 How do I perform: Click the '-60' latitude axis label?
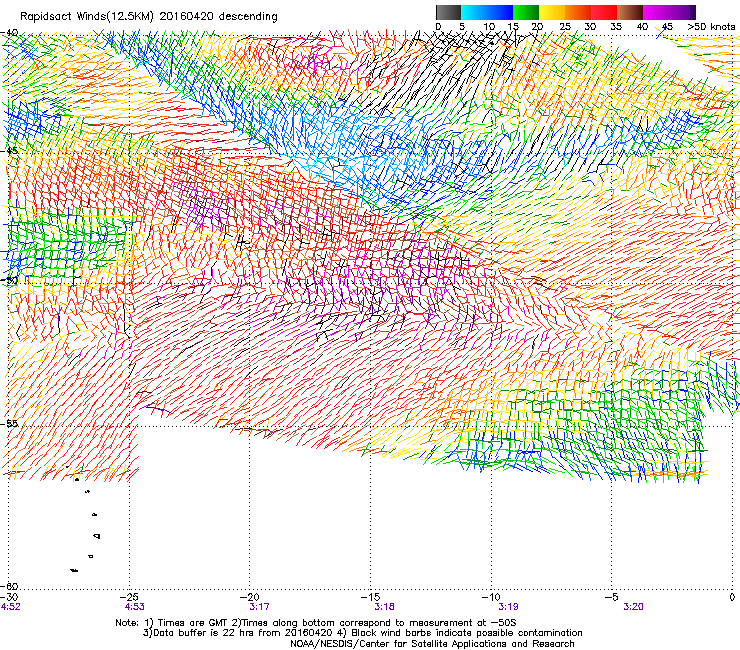click(9, 586)
